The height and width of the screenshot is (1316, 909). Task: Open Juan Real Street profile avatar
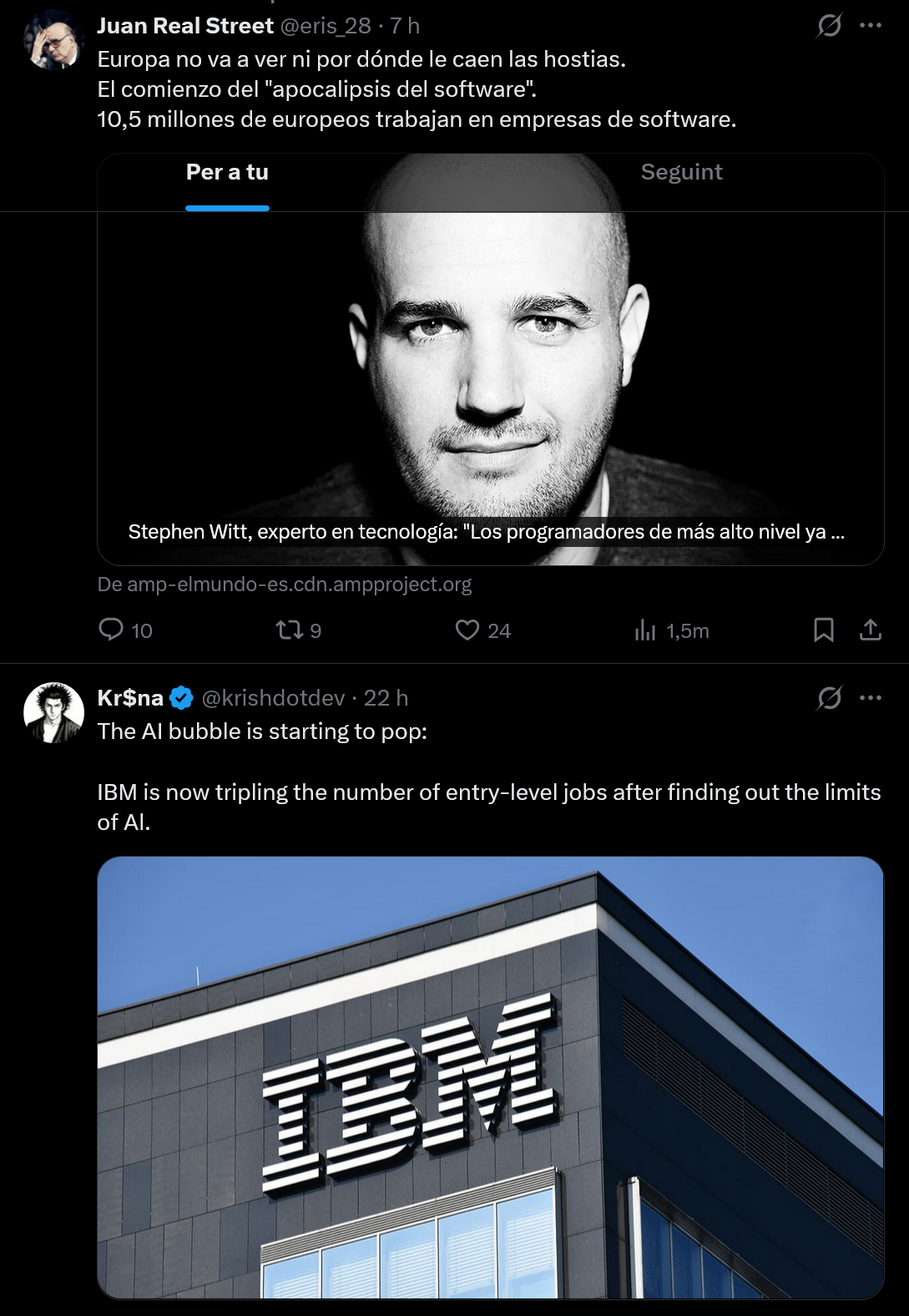(x=53, y=40)
